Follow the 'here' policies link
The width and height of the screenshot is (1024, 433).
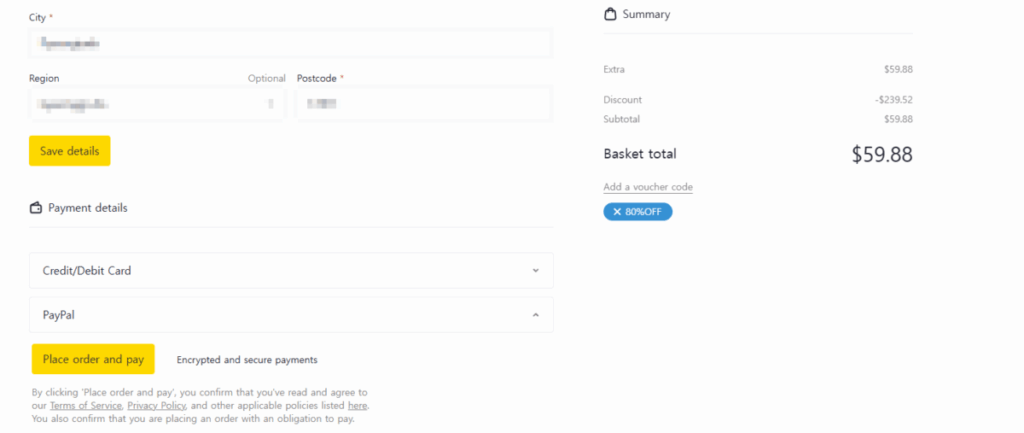click(357, 406)
